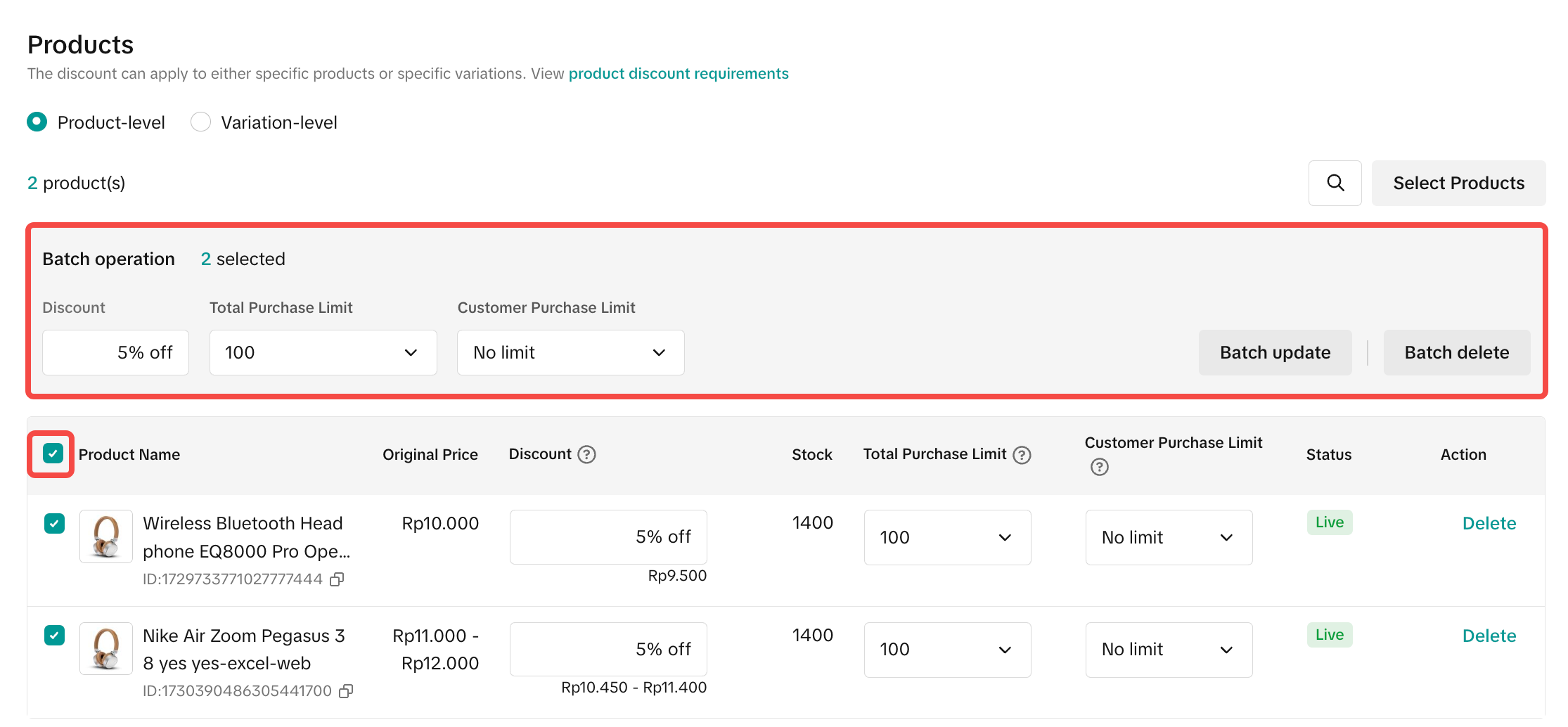Open product discount requirements link
1568x727 pixels.
(x=678, y=74)
